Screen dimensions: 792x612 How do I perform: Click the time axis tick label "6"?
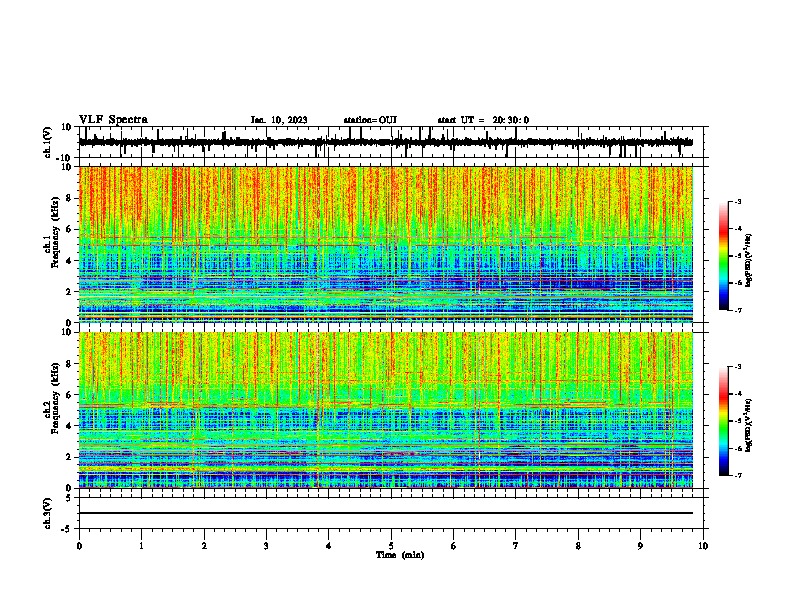tap(454, 546)
